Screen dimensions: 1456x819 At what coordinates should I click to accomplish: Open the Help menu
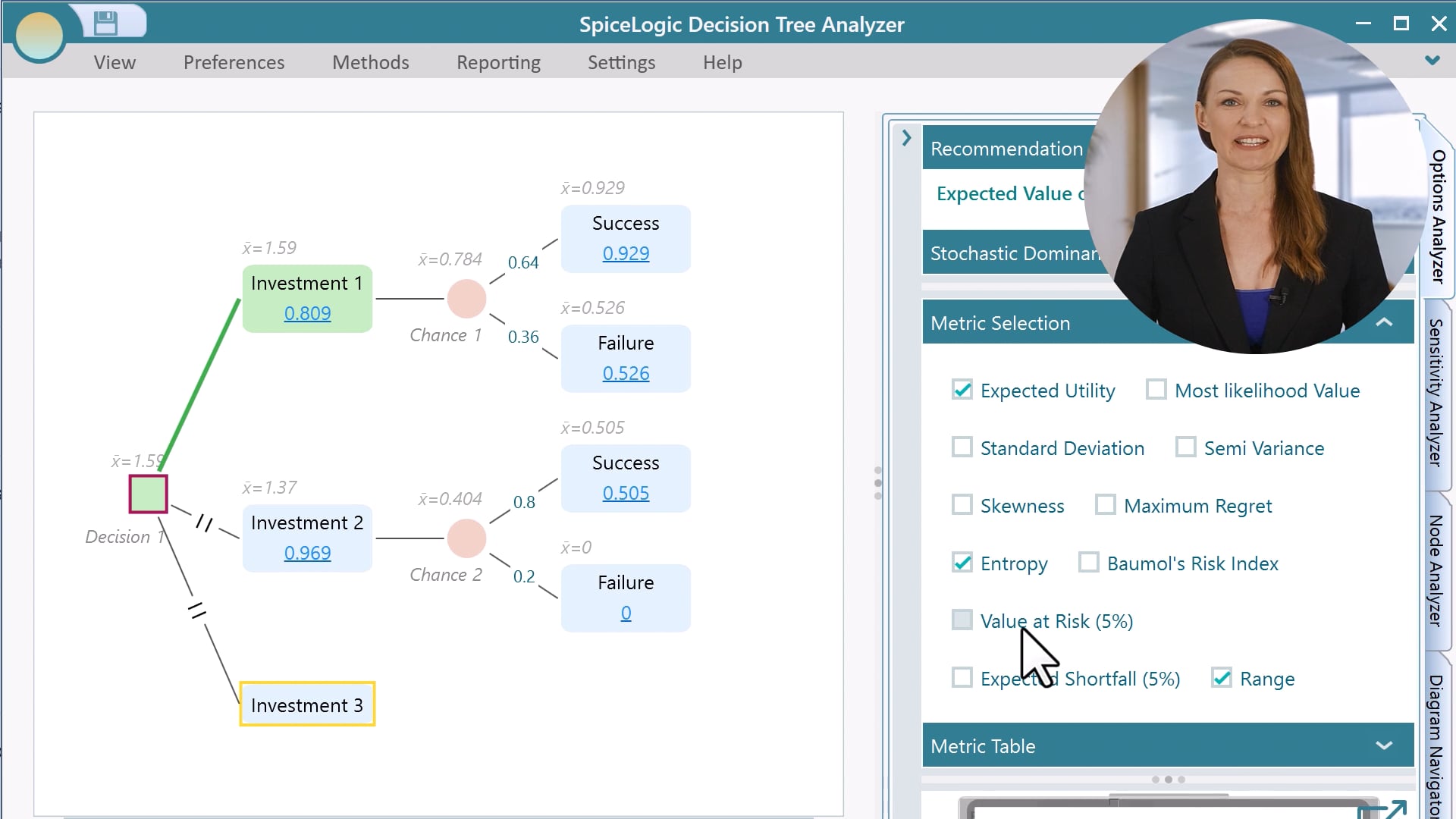(722, 62)
